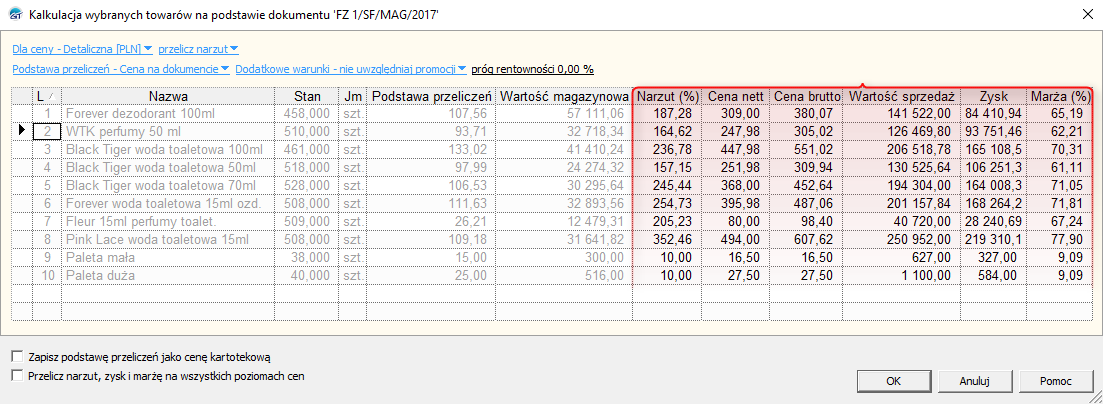Viewport: 1103px width, 404px height.
Task: Click Wartość sprzedaż cell 250 952,00
Action: coord(902,239)
